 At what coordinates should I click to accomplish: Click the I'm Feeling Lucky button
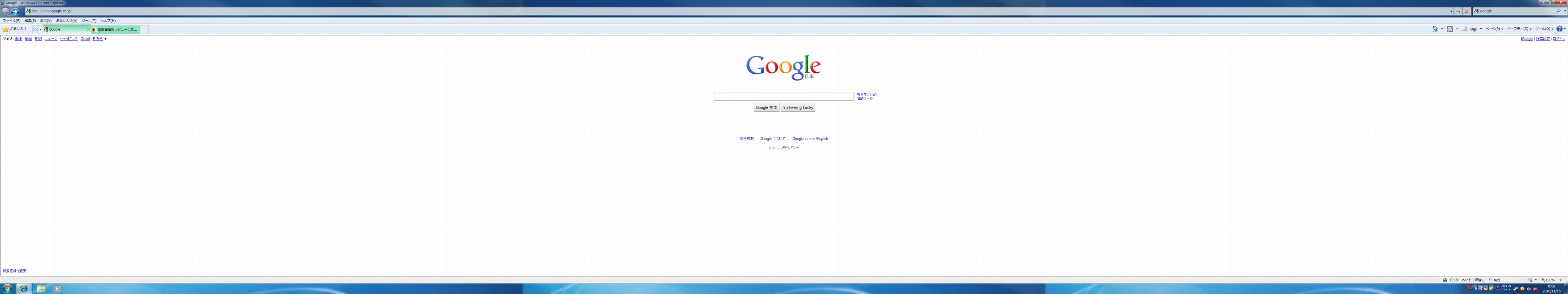pyautogui.click(x=798, y=108)
